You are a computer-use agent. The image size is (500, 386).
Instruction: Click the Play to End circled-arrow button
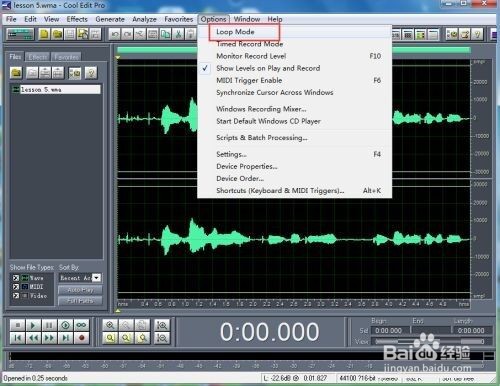click(65, 325)
